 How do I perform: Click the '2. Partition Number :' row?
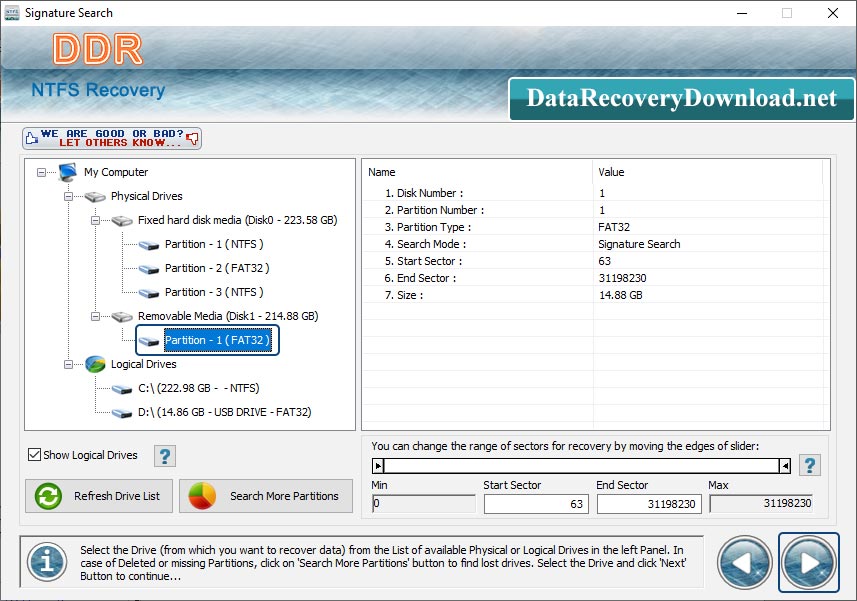pos(596,210)
